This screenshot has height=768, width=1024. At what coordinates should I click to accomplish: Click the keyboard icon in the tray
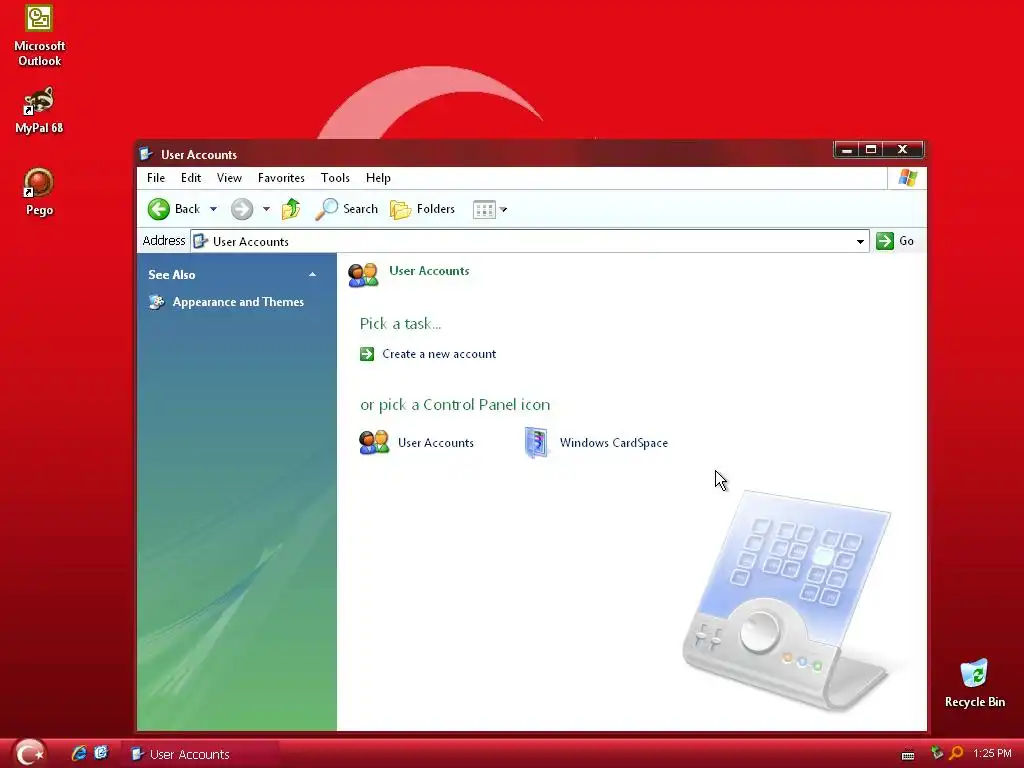coord(908,754)
